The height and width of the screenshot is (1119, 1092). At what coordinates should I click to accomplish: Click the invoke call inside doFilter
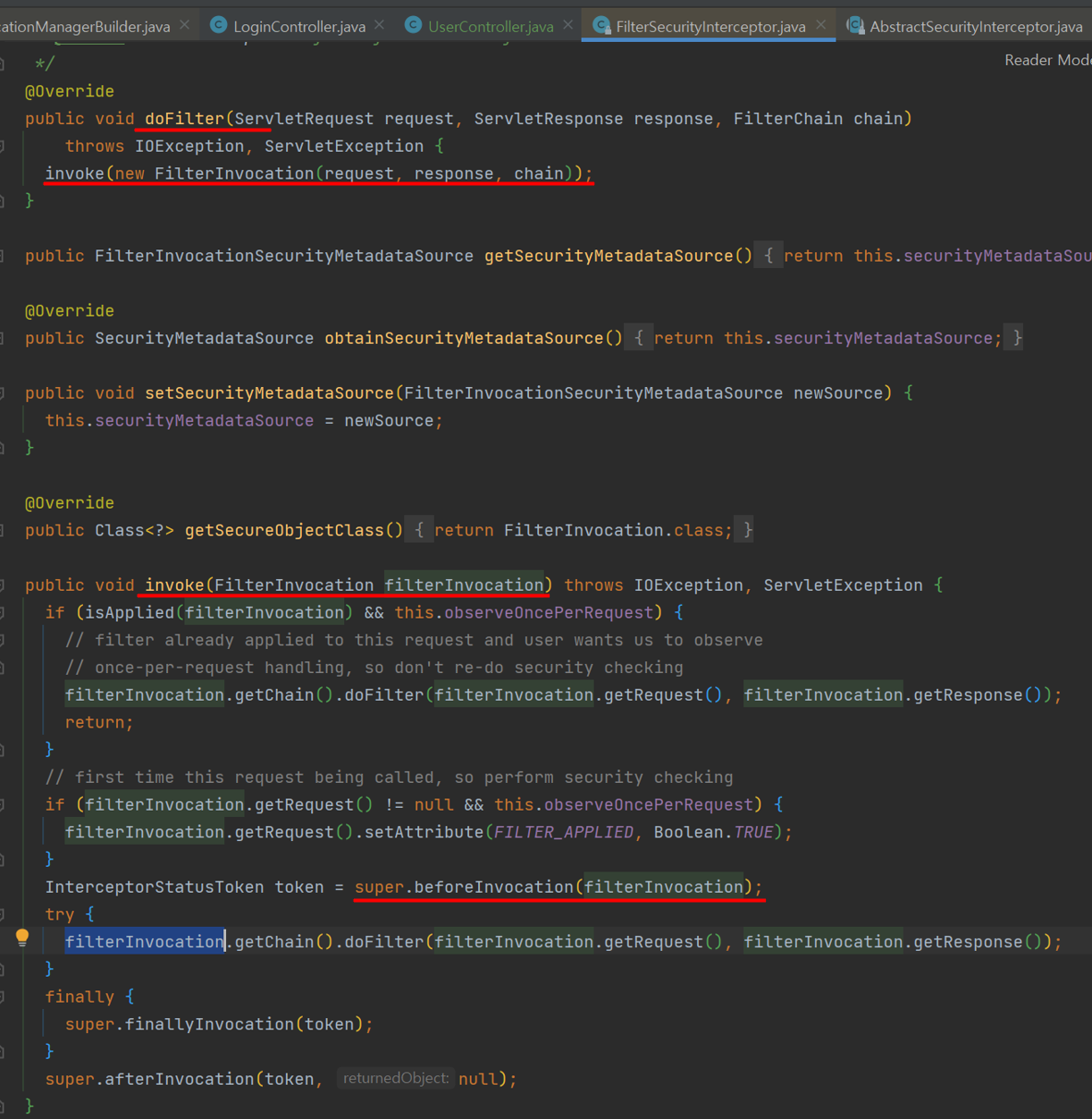[x=75, y=173]
